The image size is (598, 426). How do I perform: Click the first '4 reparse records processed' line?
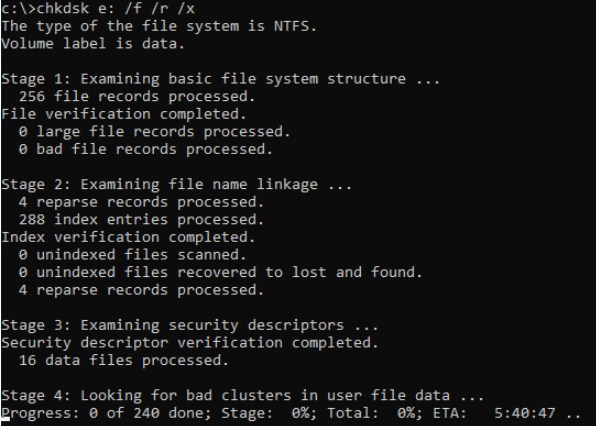tap(141, 202)
